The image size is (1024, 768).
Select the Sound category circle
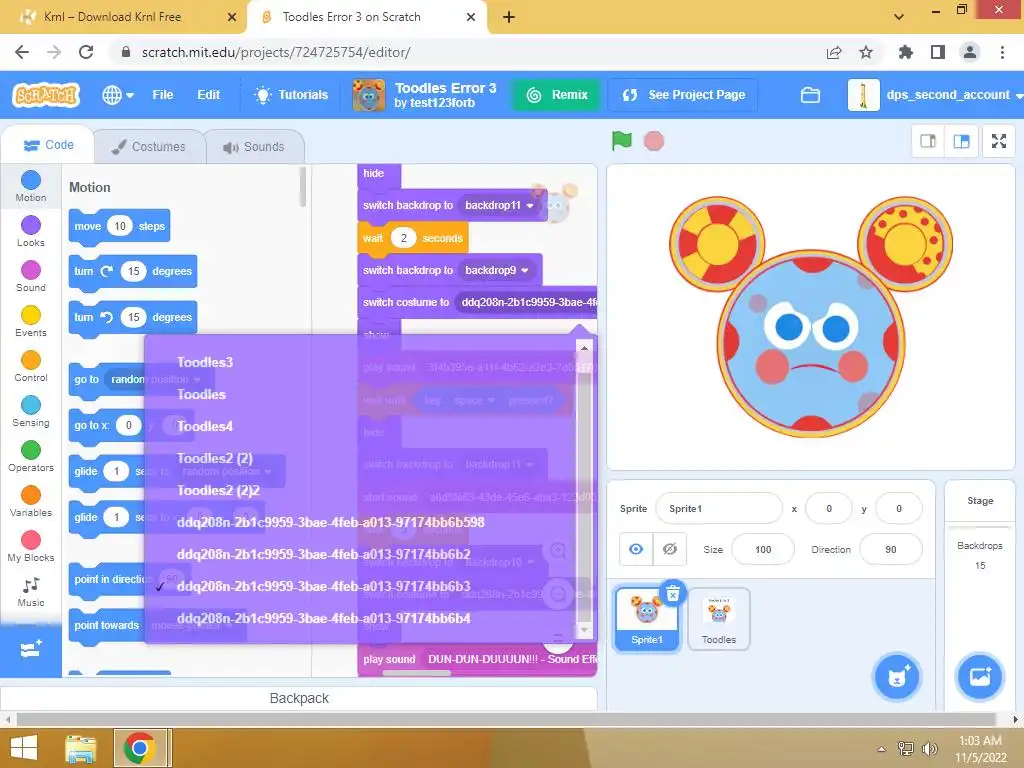click(x=31, y=270)
